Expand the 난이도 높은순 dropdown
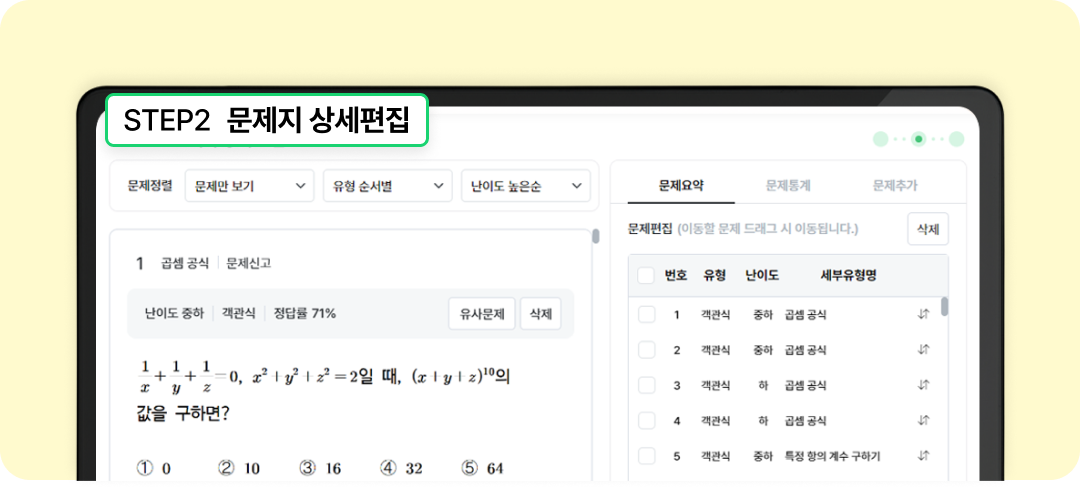 pyautogui.click(x=525, y=186)
